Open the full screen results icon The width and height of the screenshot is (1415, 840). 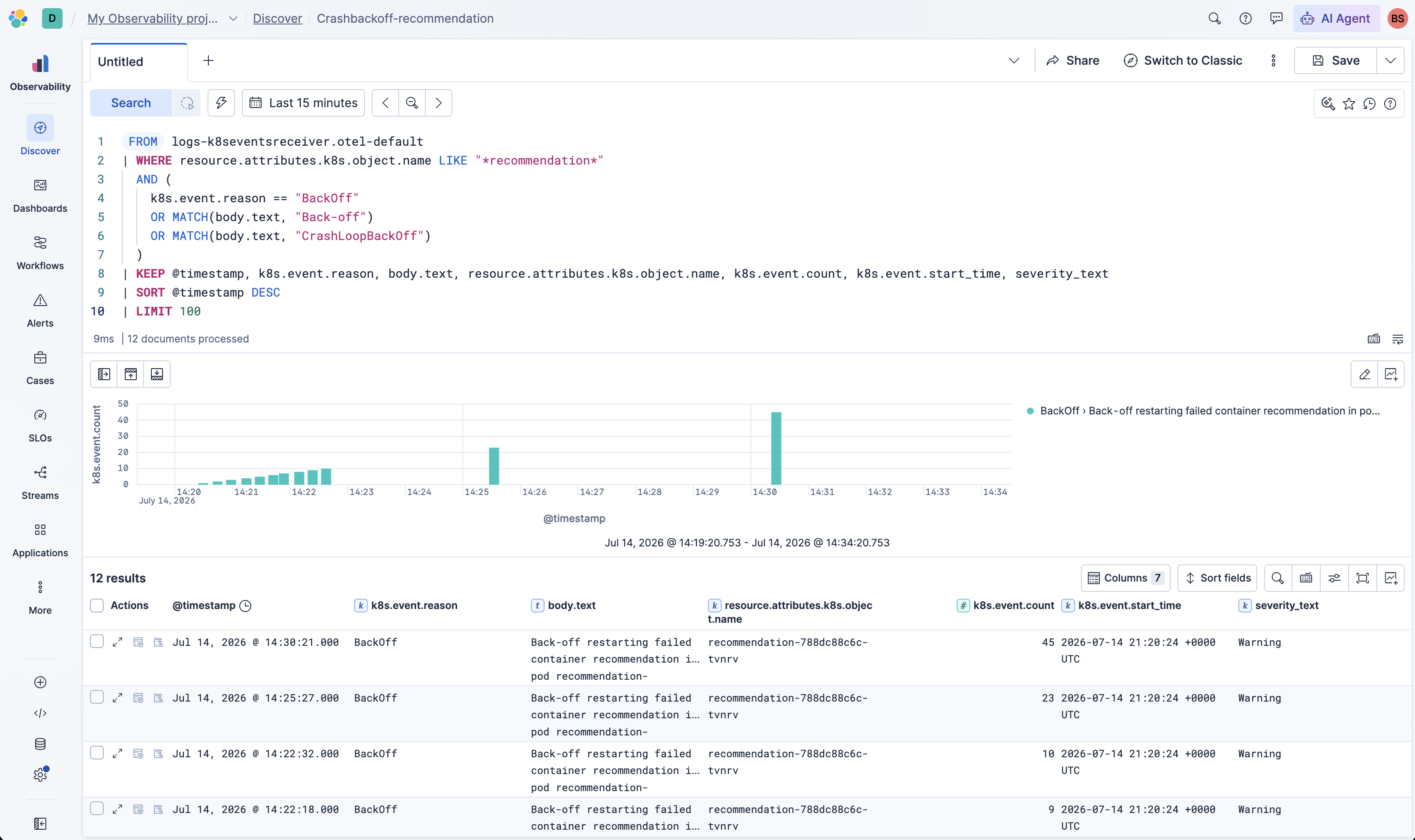click(1362, 578)
